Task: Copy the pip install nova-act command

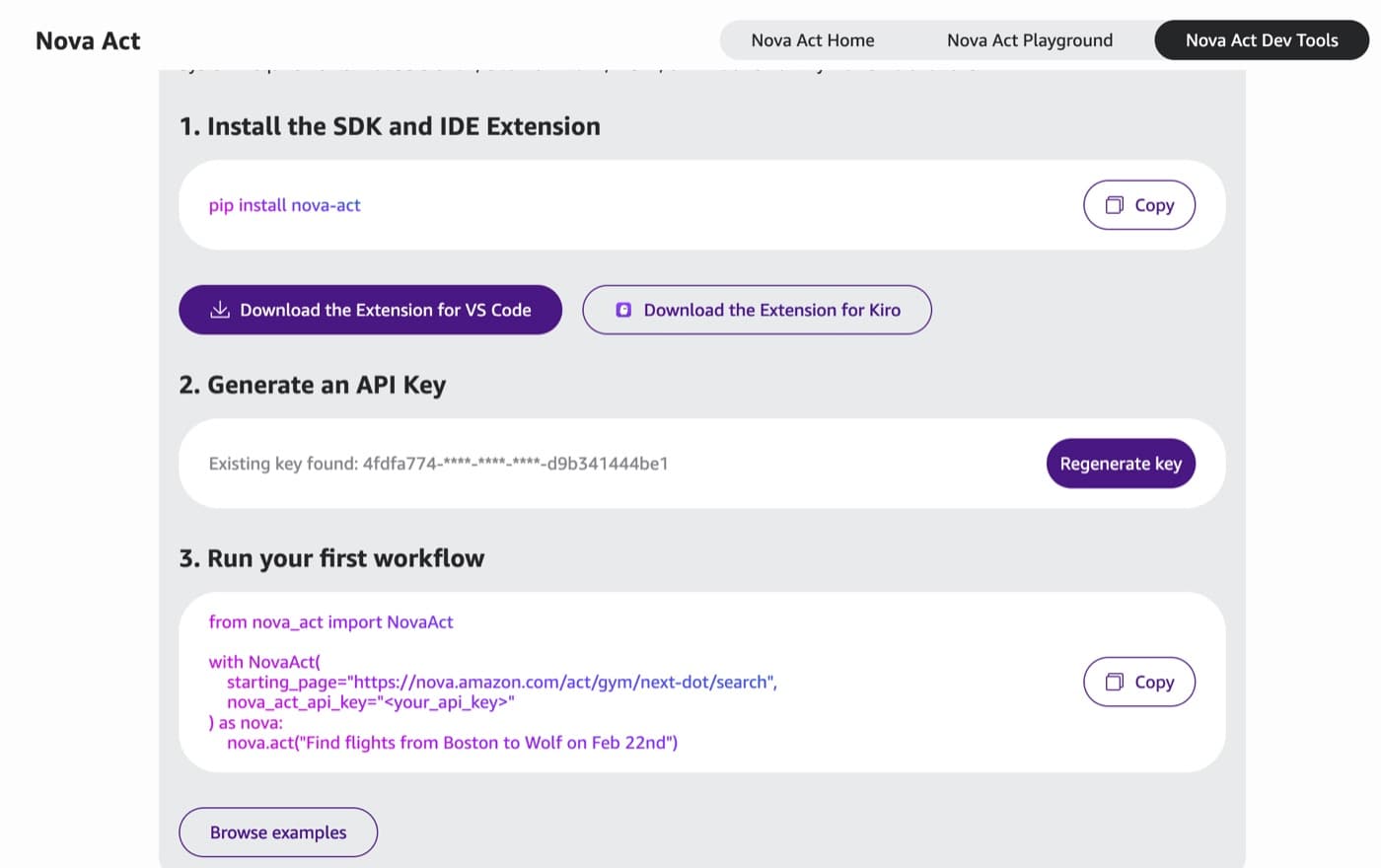Action: [x=1139, y=205]
